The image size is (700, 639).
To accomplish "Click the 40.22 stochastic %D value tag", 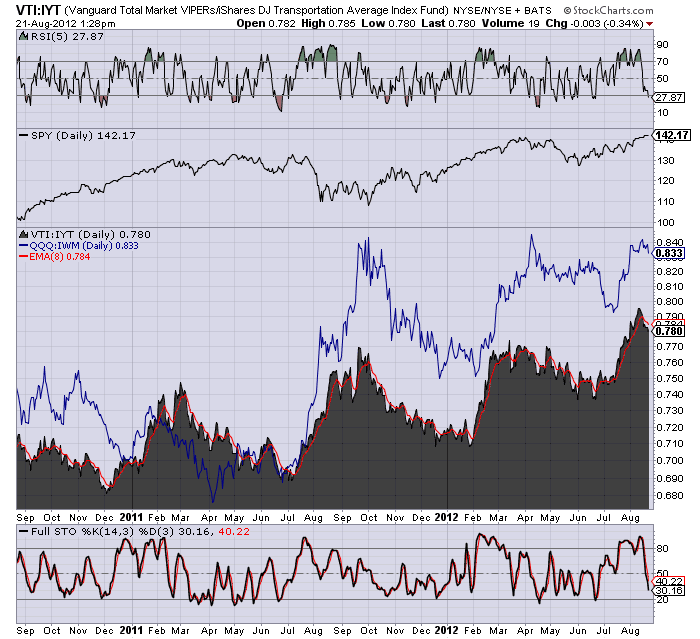I will coord(668,581).
